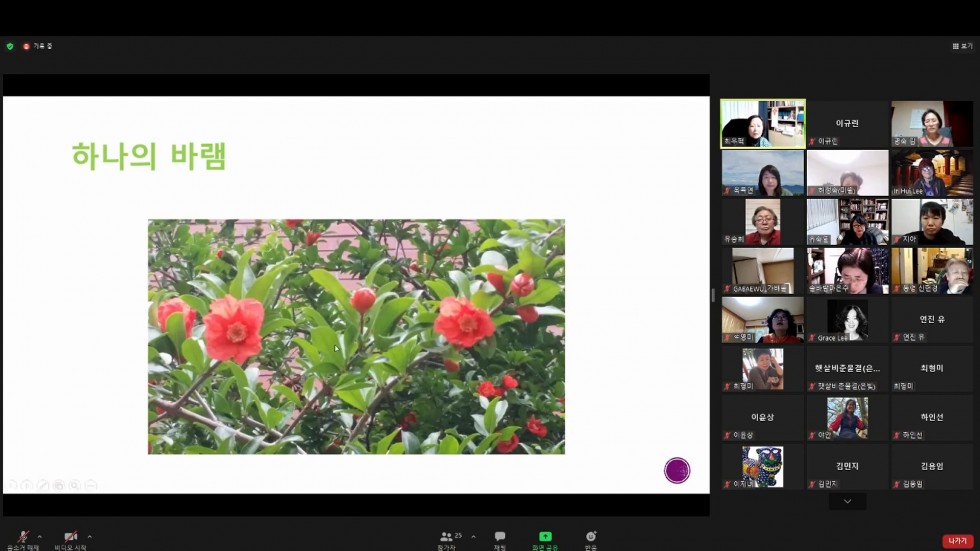Click the slide zoom magnifier icon
Image resolution: width=980 pixels, height=551 pixels.
[x=75, y=485]
